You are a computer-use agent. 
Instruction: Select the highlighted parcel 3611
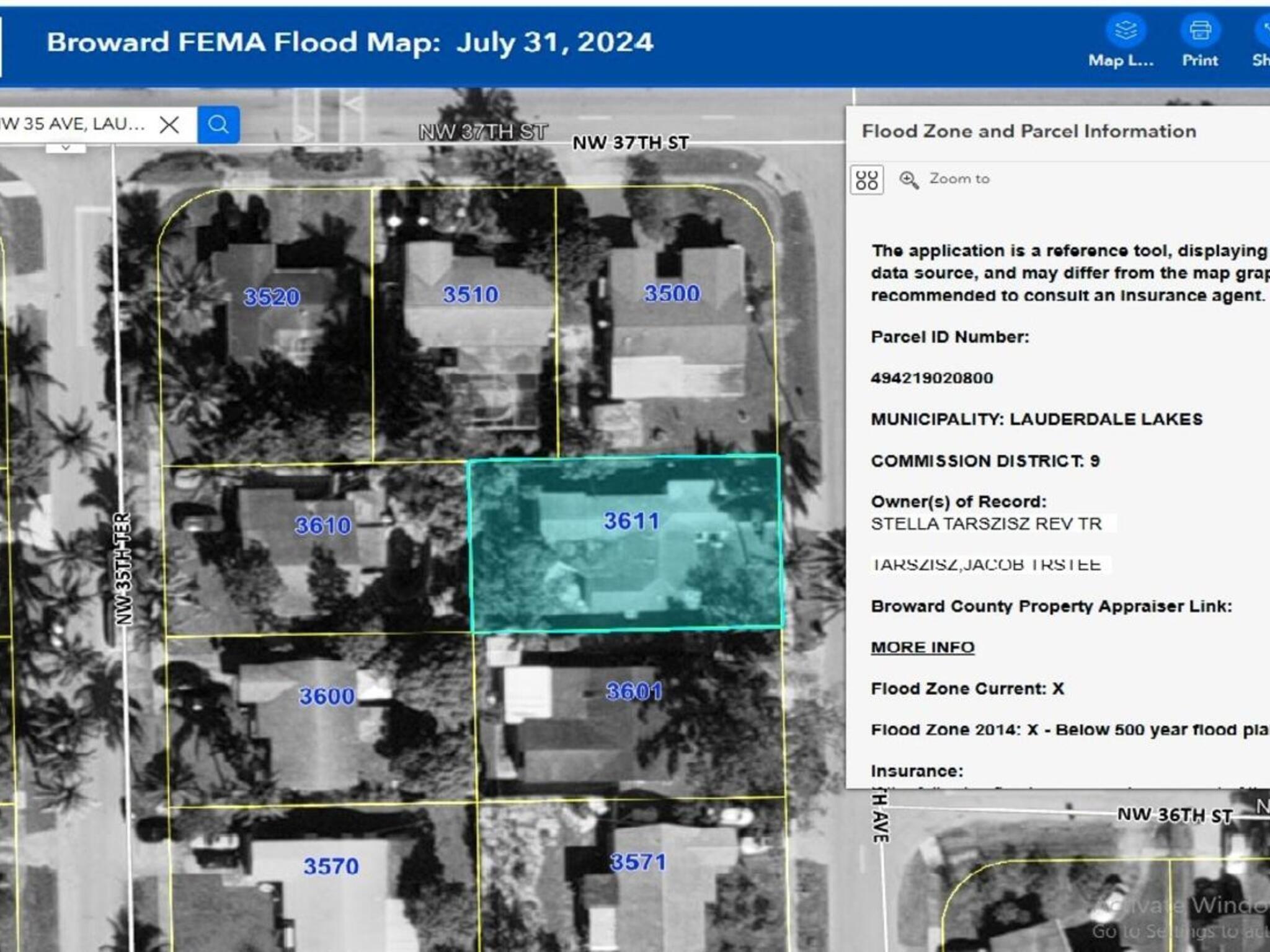[631, 522]
